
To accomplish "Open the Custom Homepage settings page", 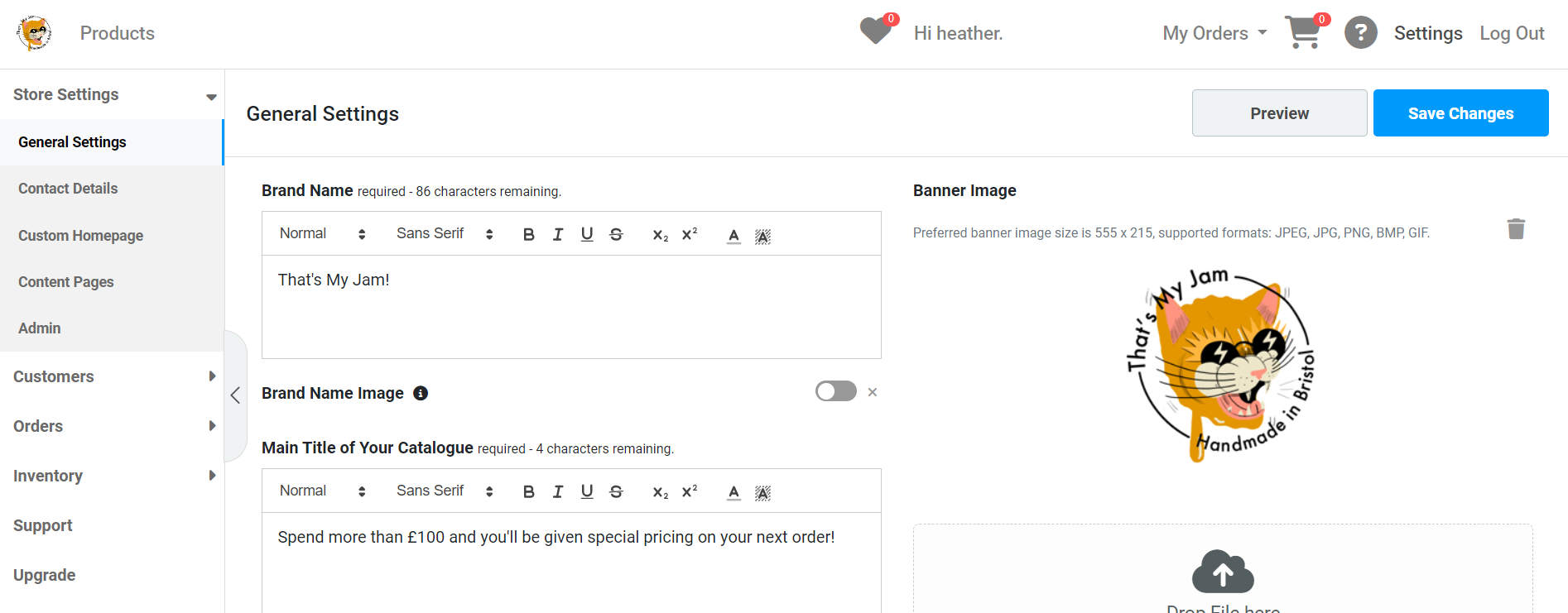I will tap(81, 236).
